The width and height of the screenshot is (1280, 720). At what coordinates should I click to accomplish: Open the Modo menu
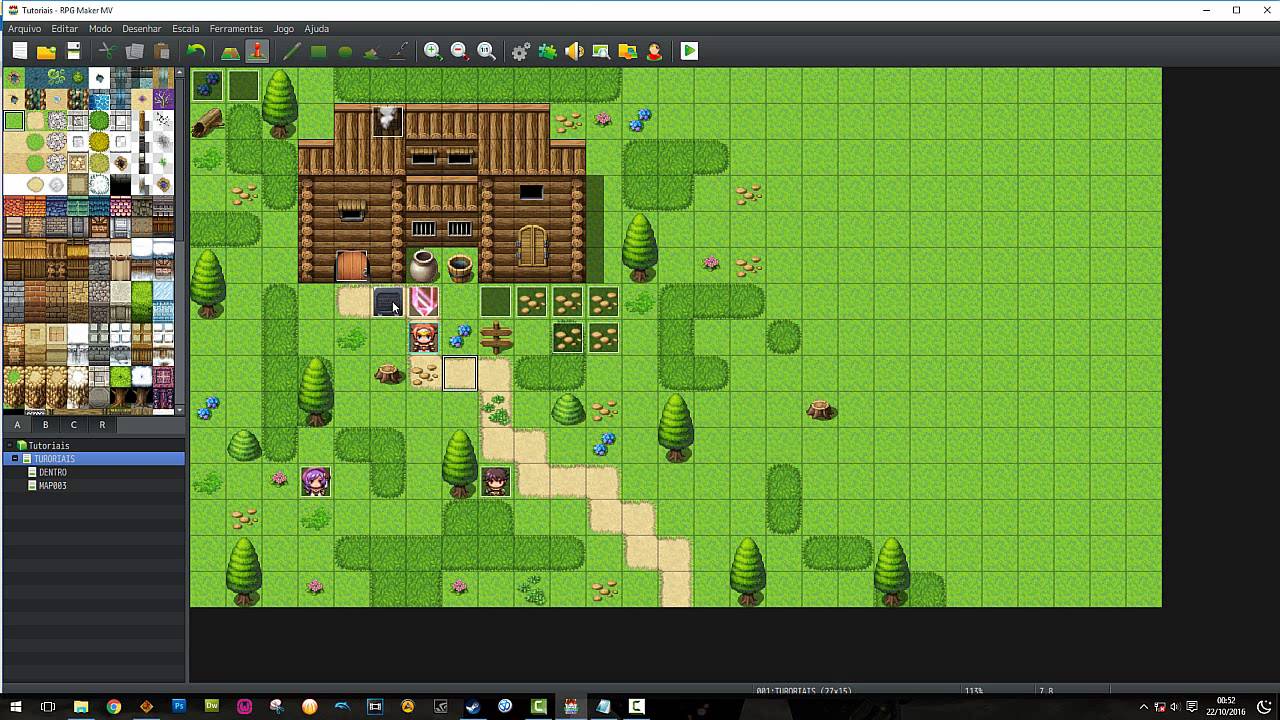[x=100, y=29]
